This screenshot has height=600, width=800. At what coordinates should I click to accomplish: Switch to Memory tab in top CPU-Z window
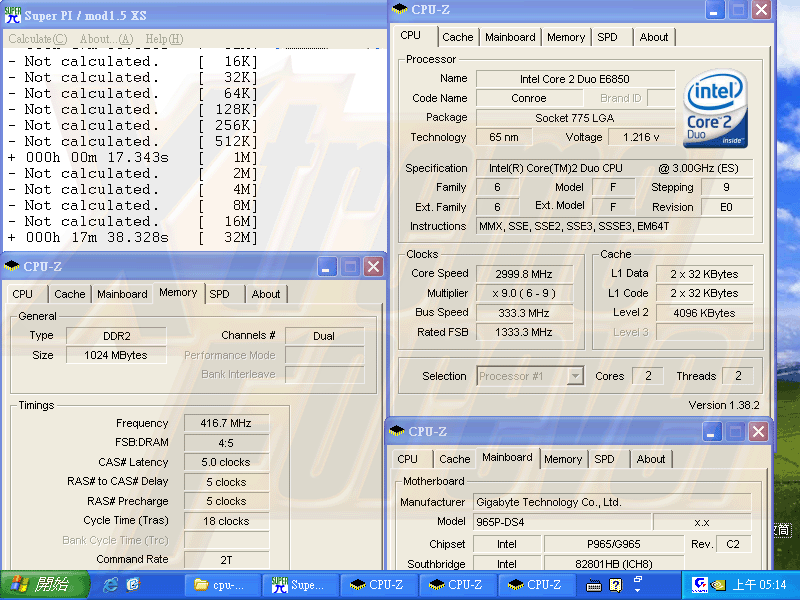566,37
